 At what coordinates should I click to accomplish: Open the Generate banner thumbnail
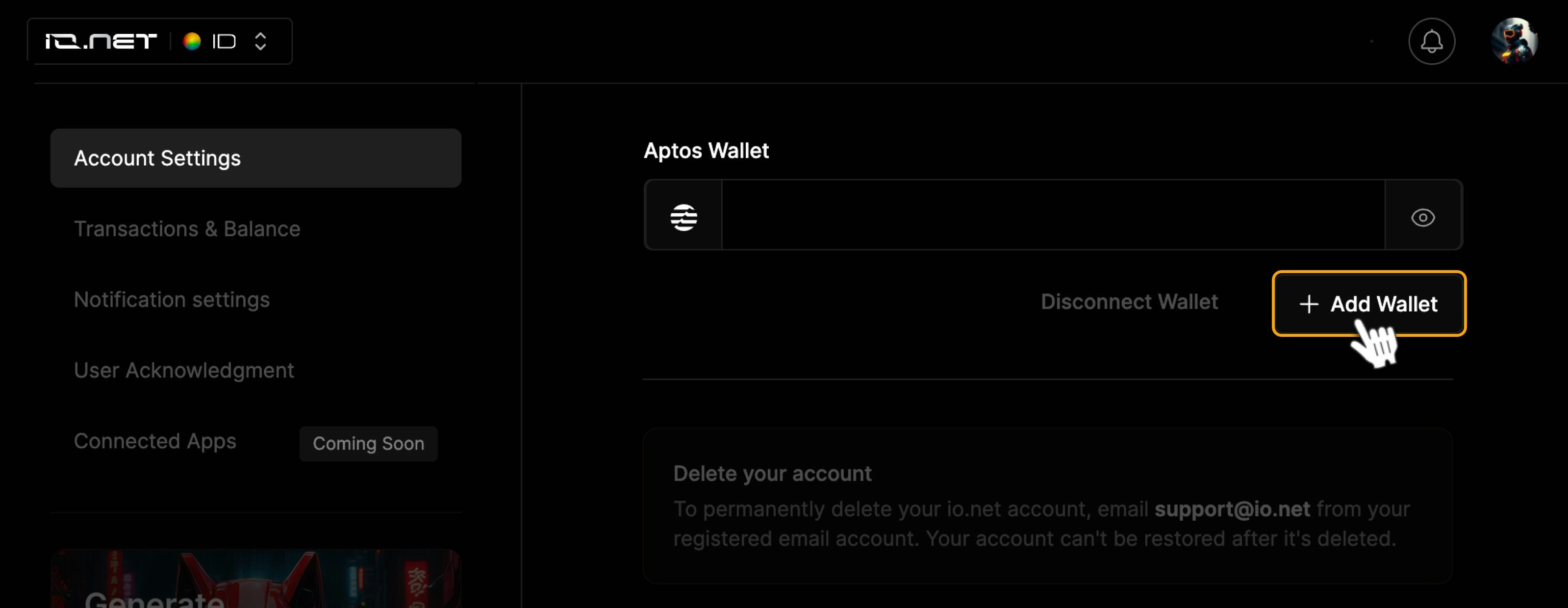coord(255,579)
